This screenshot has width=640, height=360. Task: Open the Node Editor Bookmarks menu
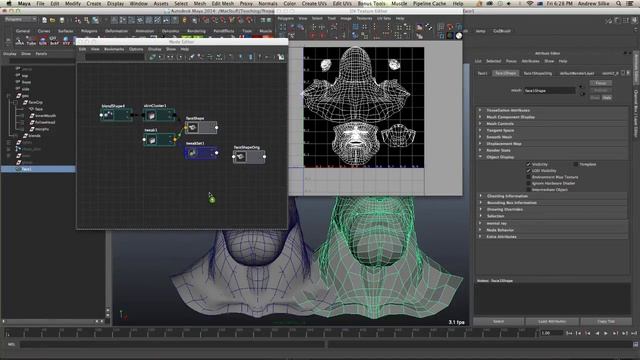pos(114,49)
